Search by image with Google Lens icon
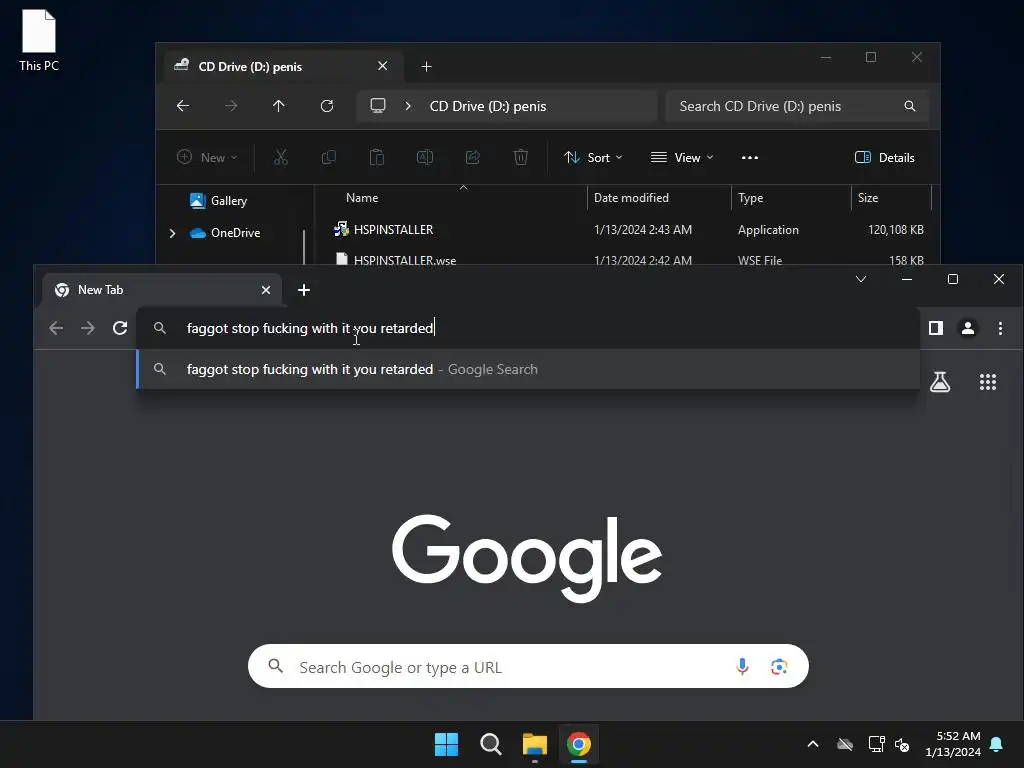 778,666
